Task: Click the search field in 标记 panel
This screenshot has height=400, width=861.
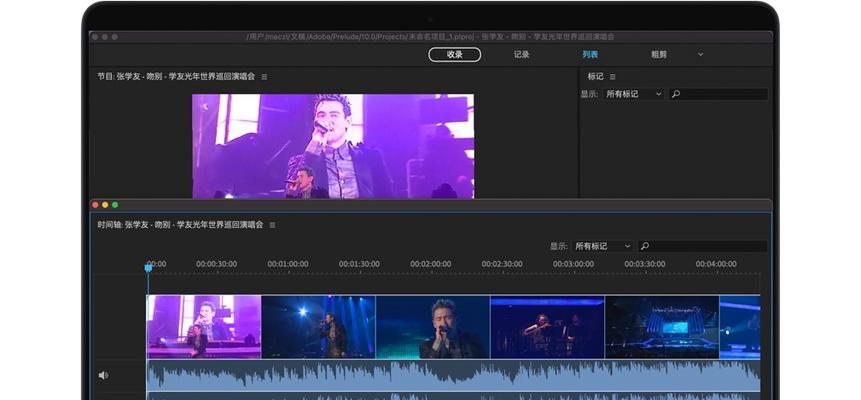Action: 718,94
